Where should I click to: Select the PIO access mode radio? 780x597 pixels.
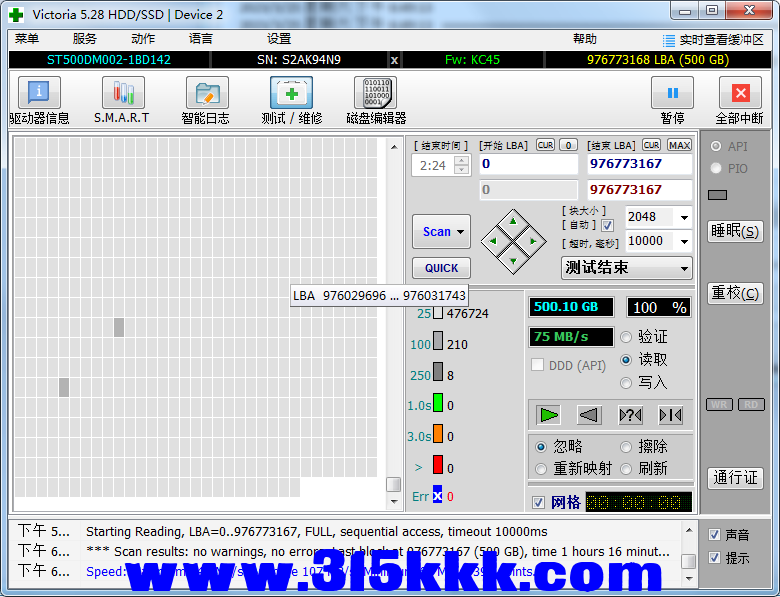pyautogui.click(x=716, y=168)
